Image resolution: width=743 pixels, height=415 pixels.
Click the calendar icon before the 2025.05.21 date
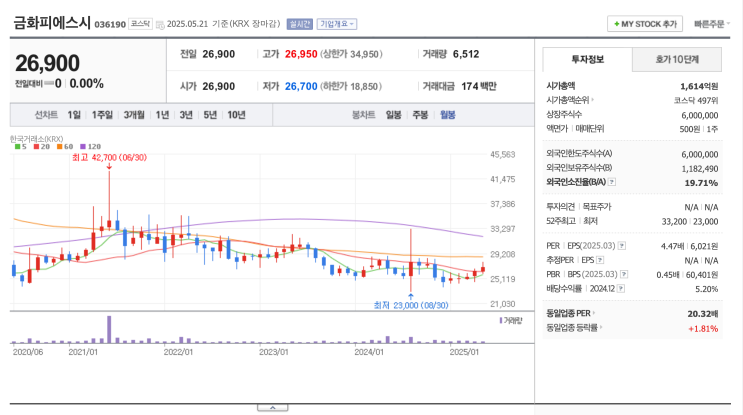click(160, 25)
